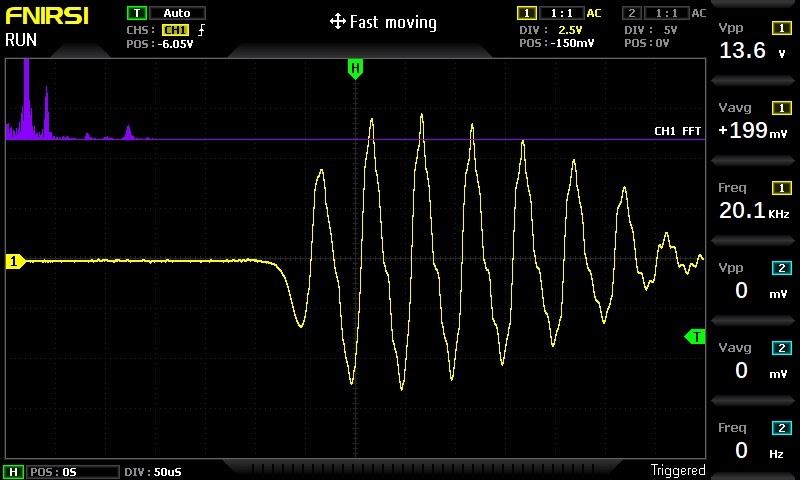Click the channel 2 badge beside Vavg

pos(782,348)
